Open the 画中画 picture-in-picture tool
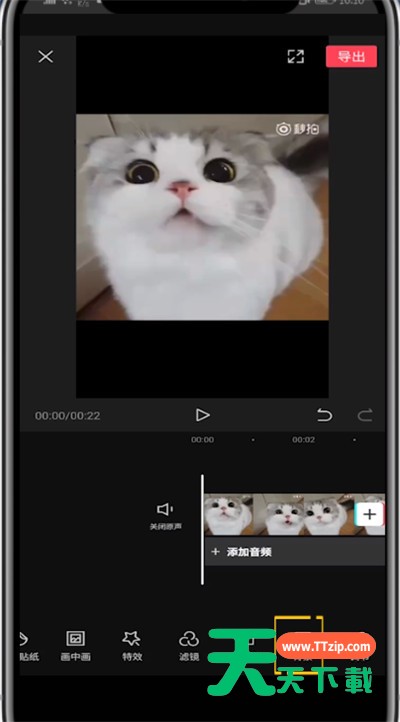This screenshot has width=400, height=722. click(x=75, y=646)
